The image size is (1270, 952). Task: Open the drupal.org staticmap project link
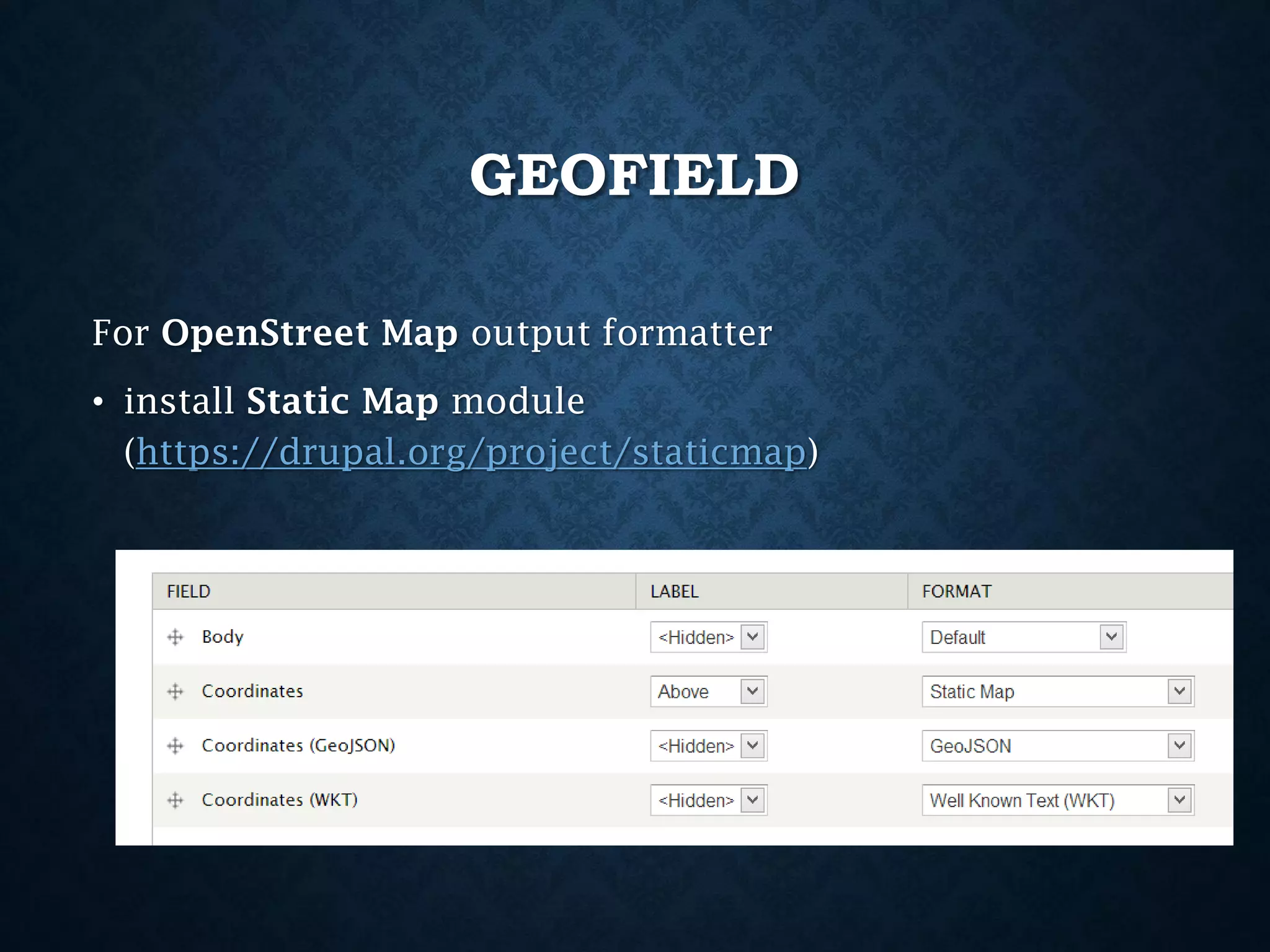click(470, 452)
